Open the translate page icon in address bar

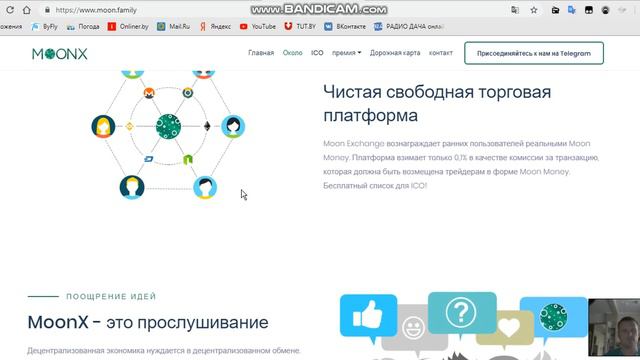point(515,10)
